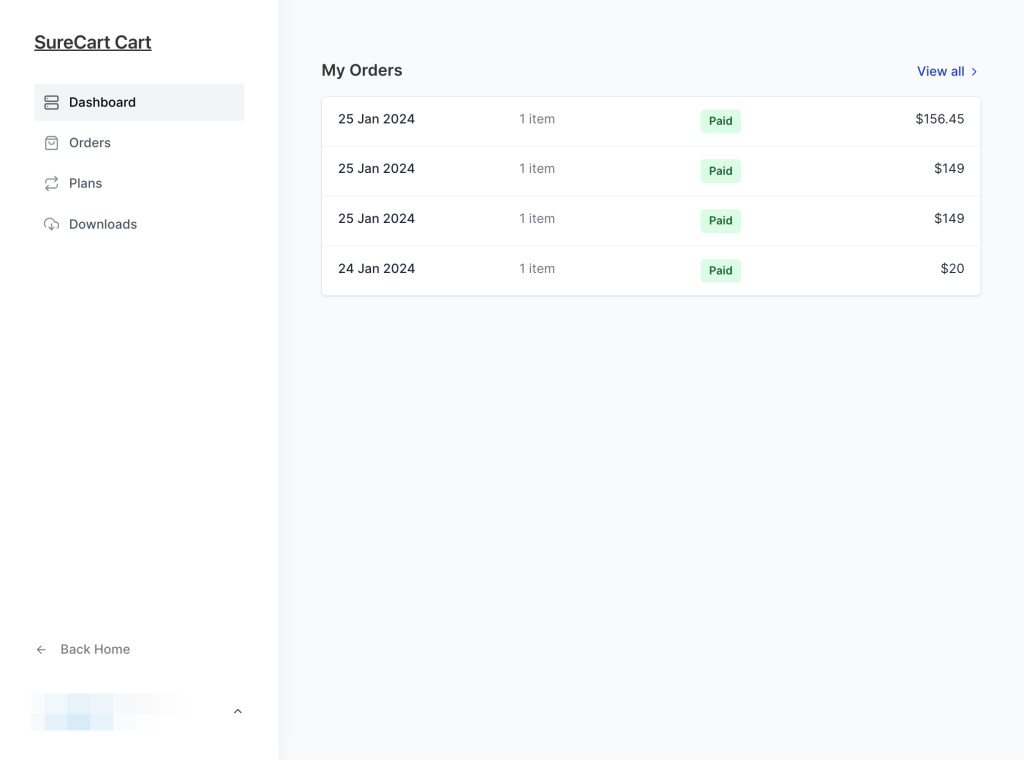Click the Paid badge on the $20 order
This screenshot has height=760, width=1024.
coord(720,270)
